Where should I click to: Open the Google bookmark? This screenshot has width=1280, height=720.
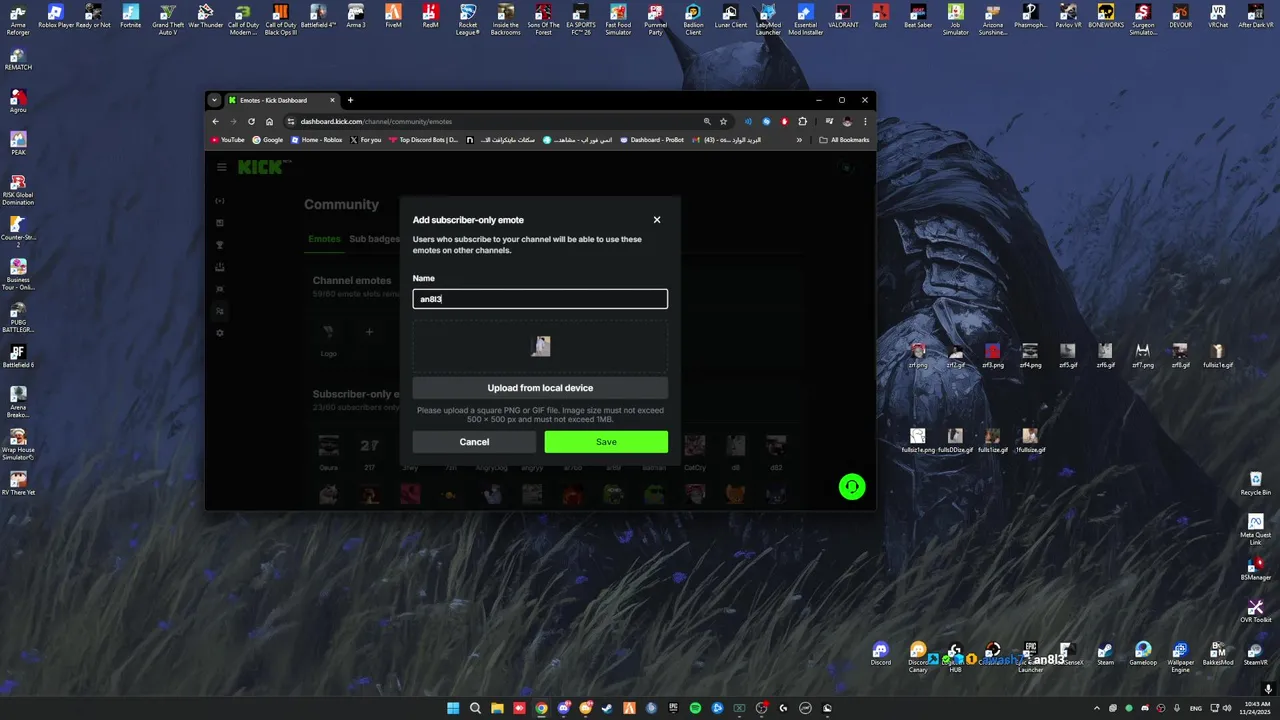268,140
